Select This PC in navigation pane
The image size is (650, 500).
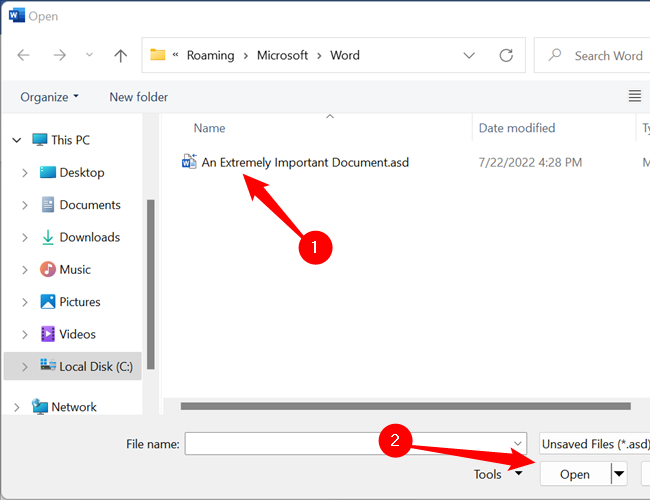(x=70, y=140)
